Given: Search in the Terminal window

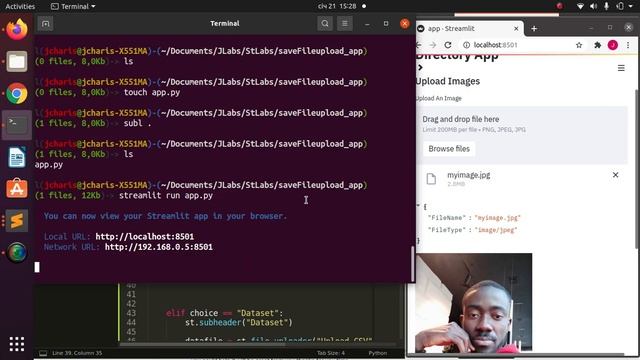Looking at the screenshot, I should click(325, 24).
